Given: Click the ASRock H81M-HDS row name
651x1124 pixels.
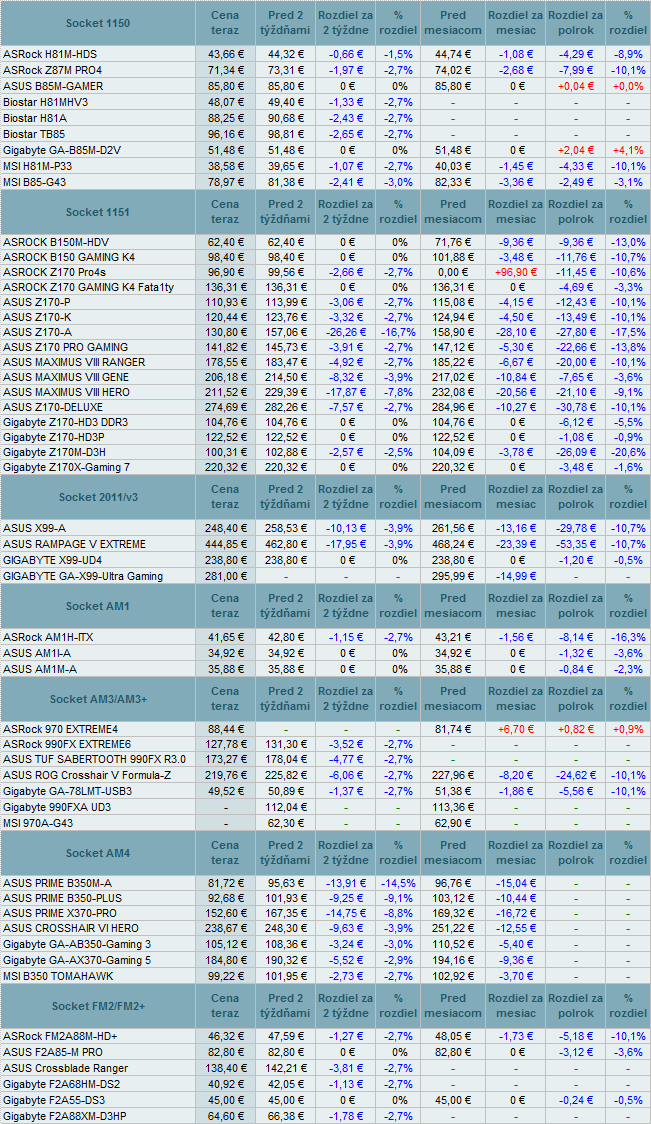Looking at the screenshot, I should coord(50,54).
